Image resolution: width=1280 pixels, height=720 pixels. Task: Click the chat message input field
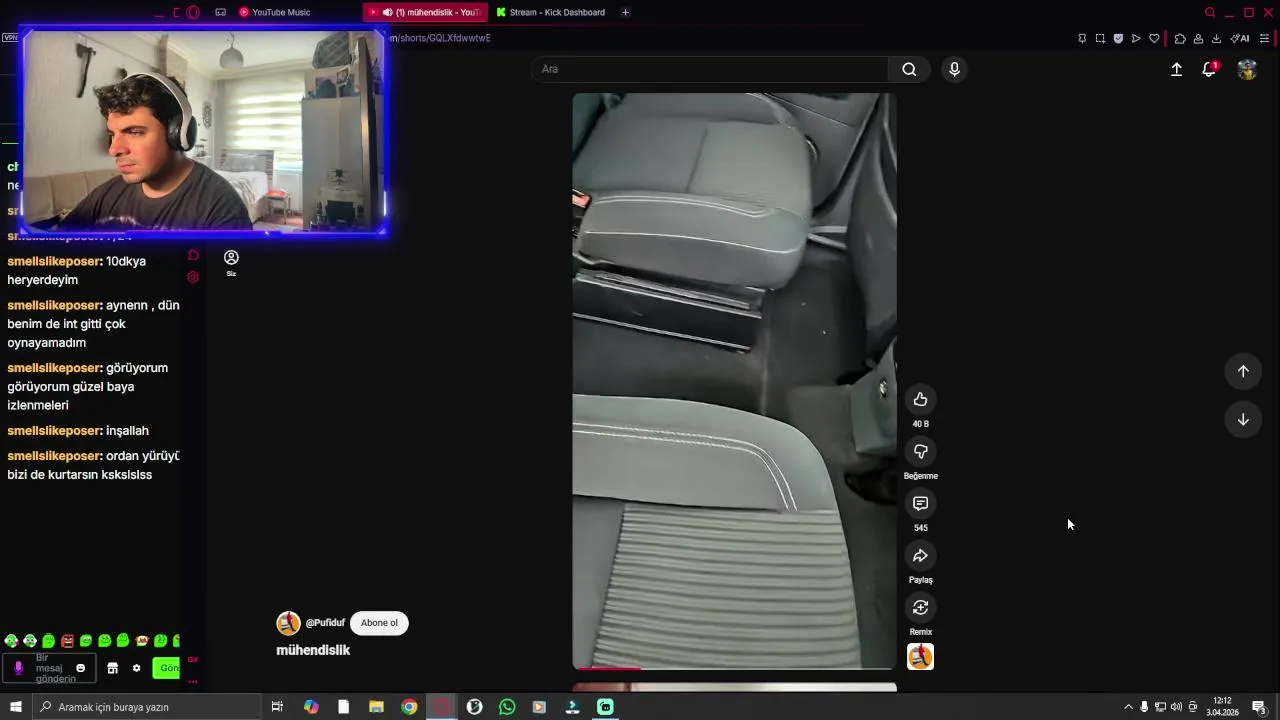click(55, 668)
